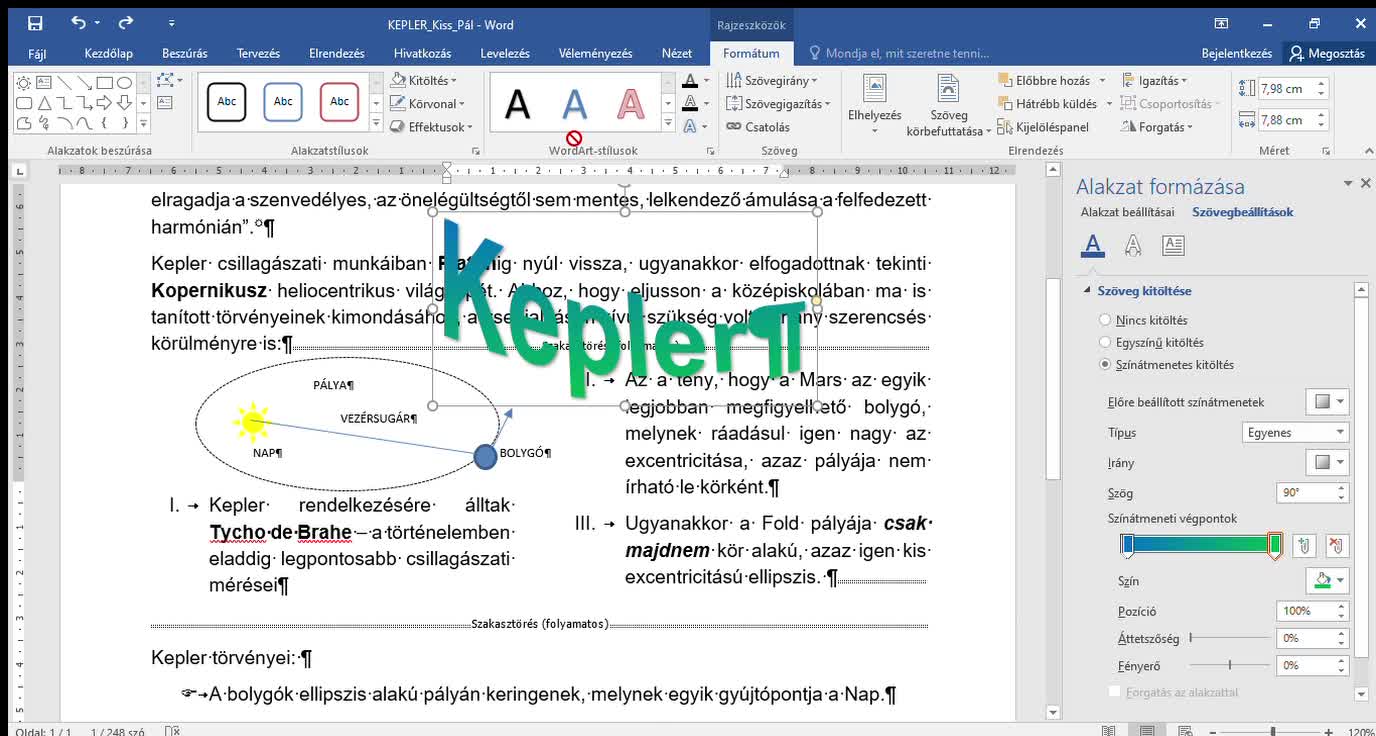1376x736 pixels.
Task: Open the Layout & Properties textbox icon
Action: click(x=1173, y=245)
